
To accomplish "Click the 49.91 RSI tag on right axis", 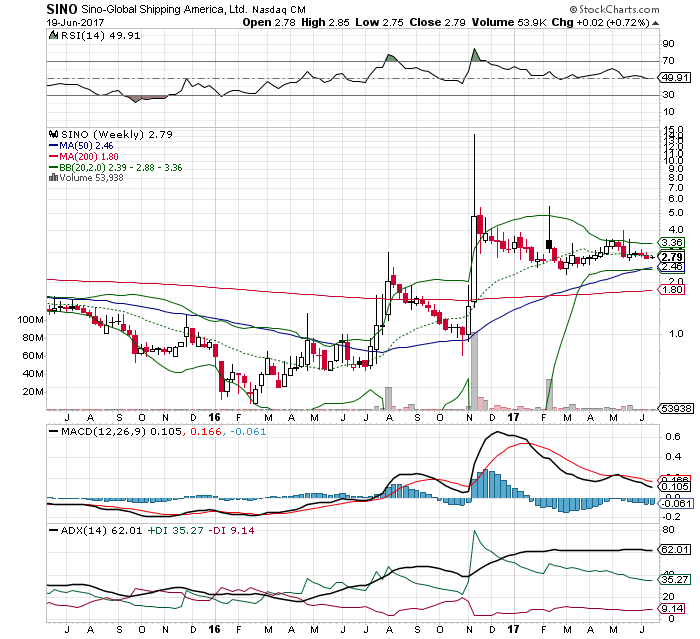I will tap(675, 78).
